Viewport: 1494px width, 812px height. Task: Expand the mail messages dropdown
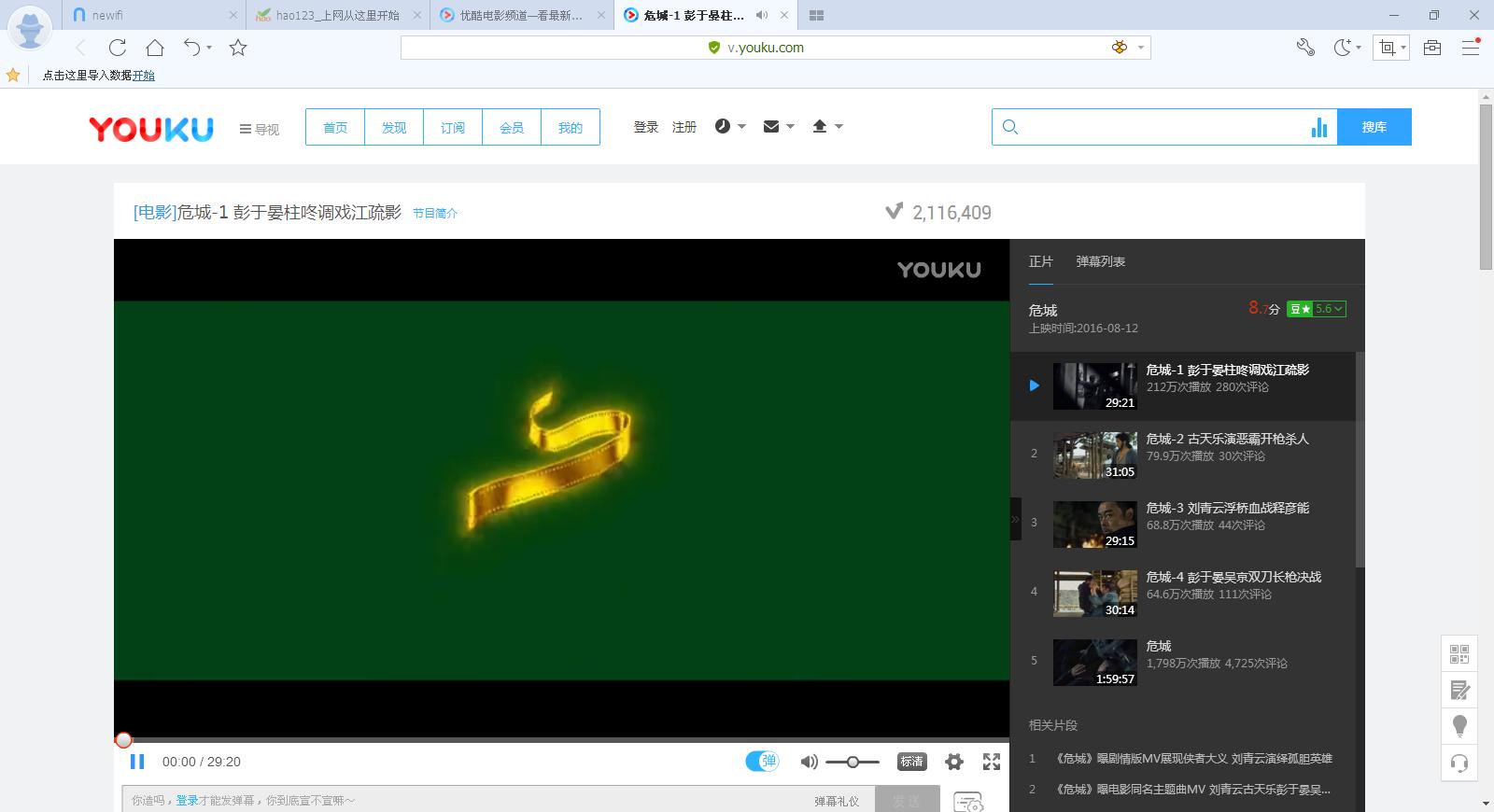click(x=778, y=127)
